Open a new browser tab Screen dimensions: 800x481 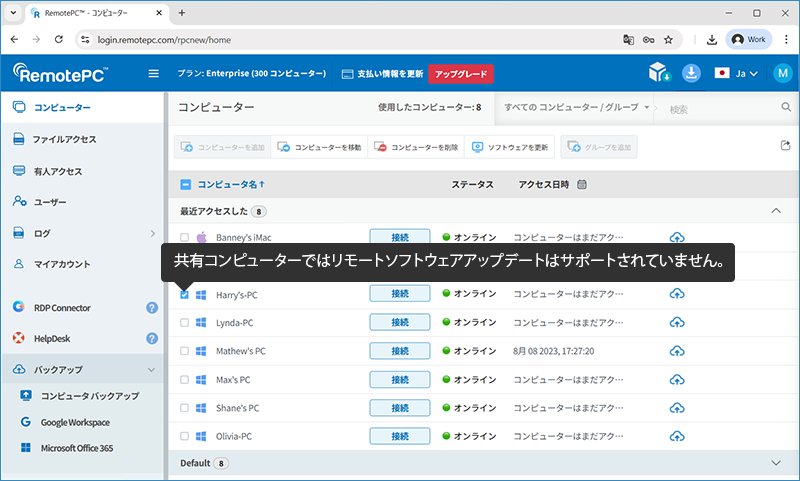(x=182, y=13)
